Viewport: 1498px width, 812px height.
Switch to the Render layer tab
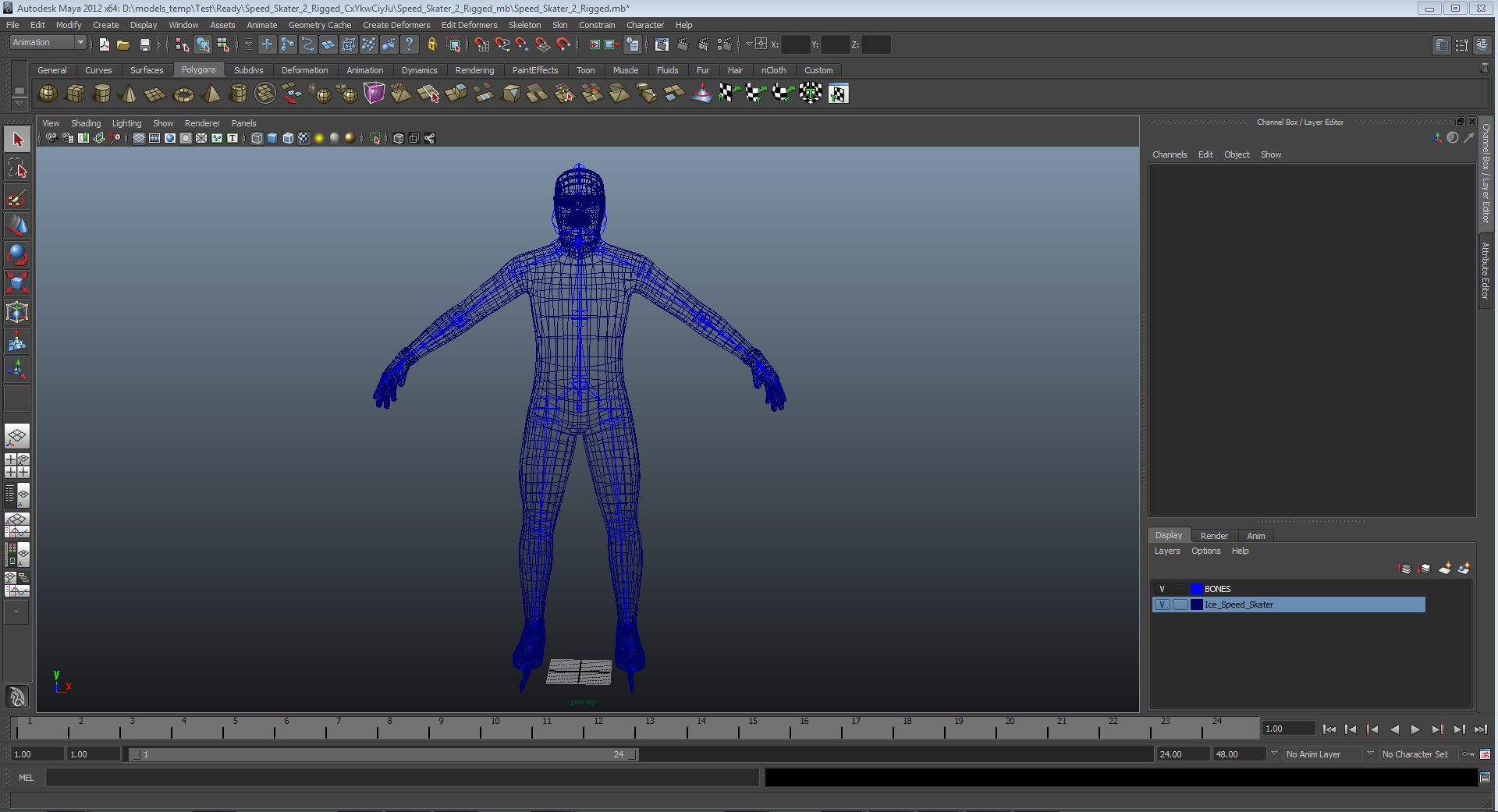(x=1214, y=536)
